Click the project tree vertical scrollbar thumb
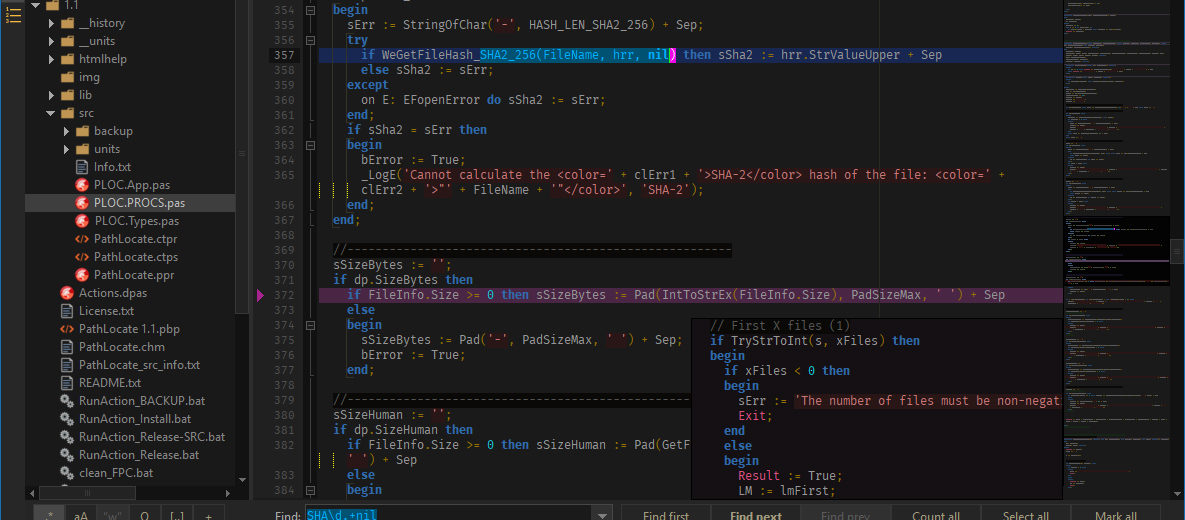The width and height of the screenshot is (1185, 520). [242, 155]
